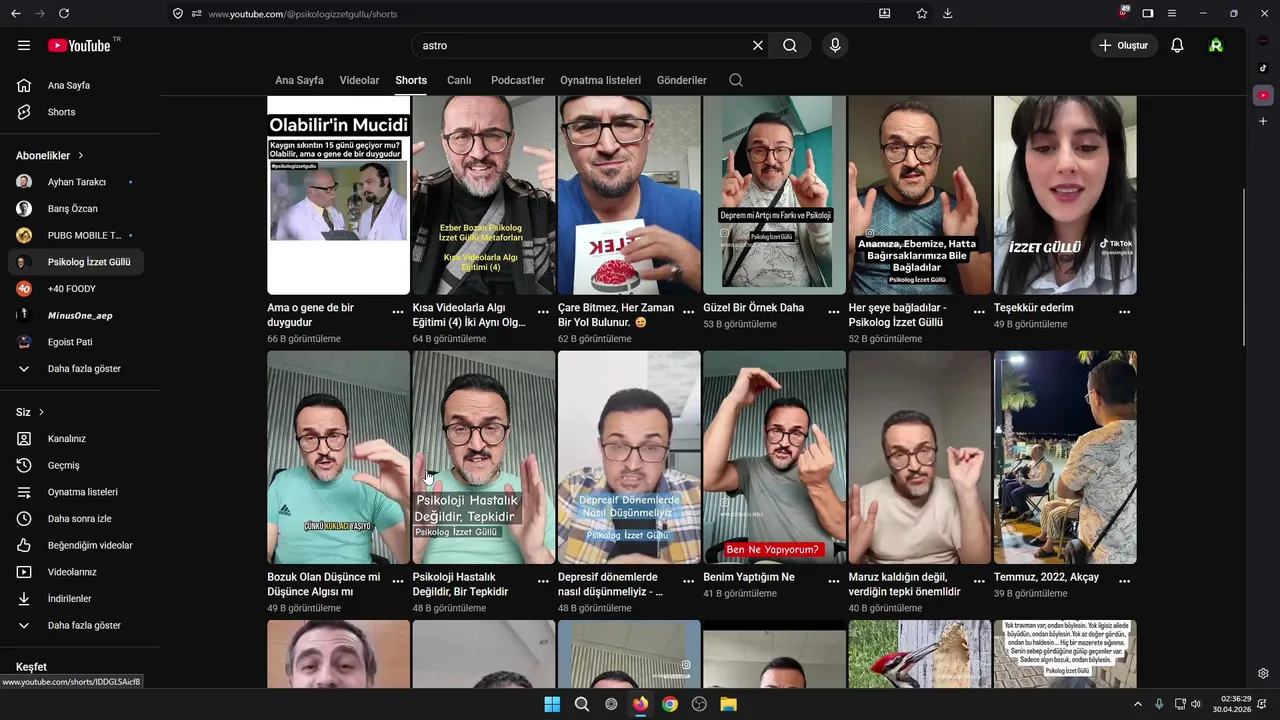The height and width of the screenshot is (720, 1280).
Task: Open the YouTube hamburger guide menu
Action: 24,45
